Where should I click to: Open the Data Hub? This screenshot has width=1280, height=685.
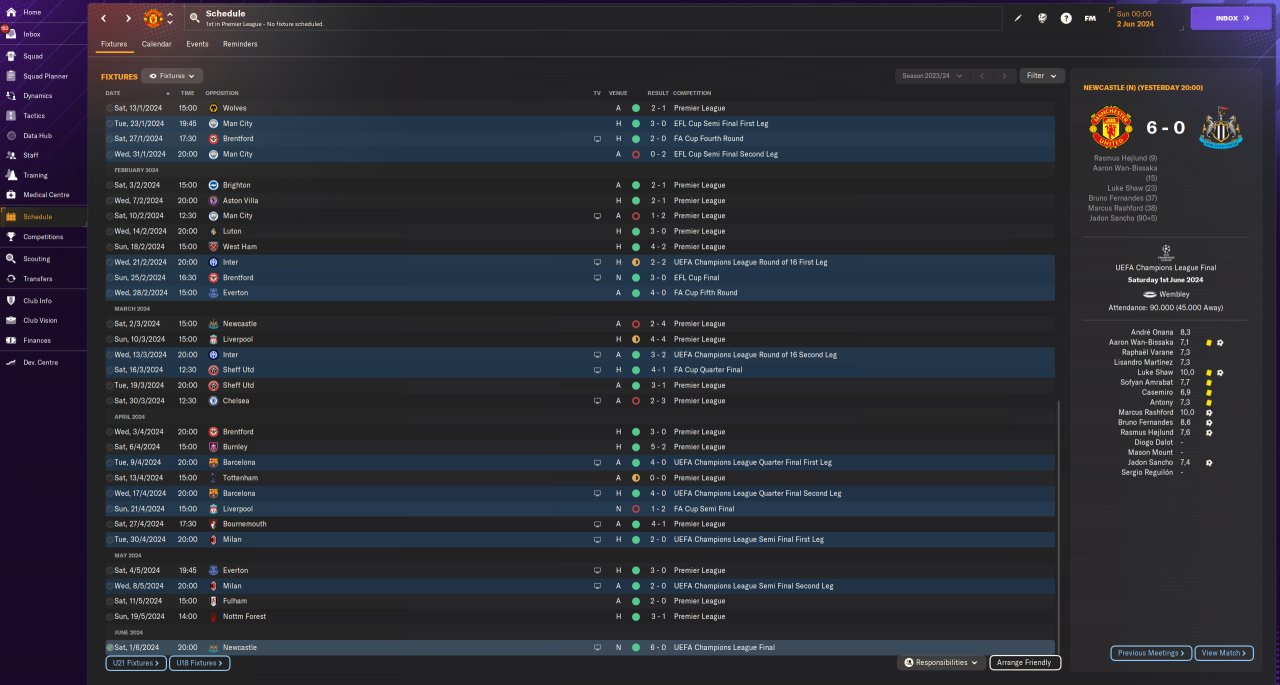pos(37,135)
